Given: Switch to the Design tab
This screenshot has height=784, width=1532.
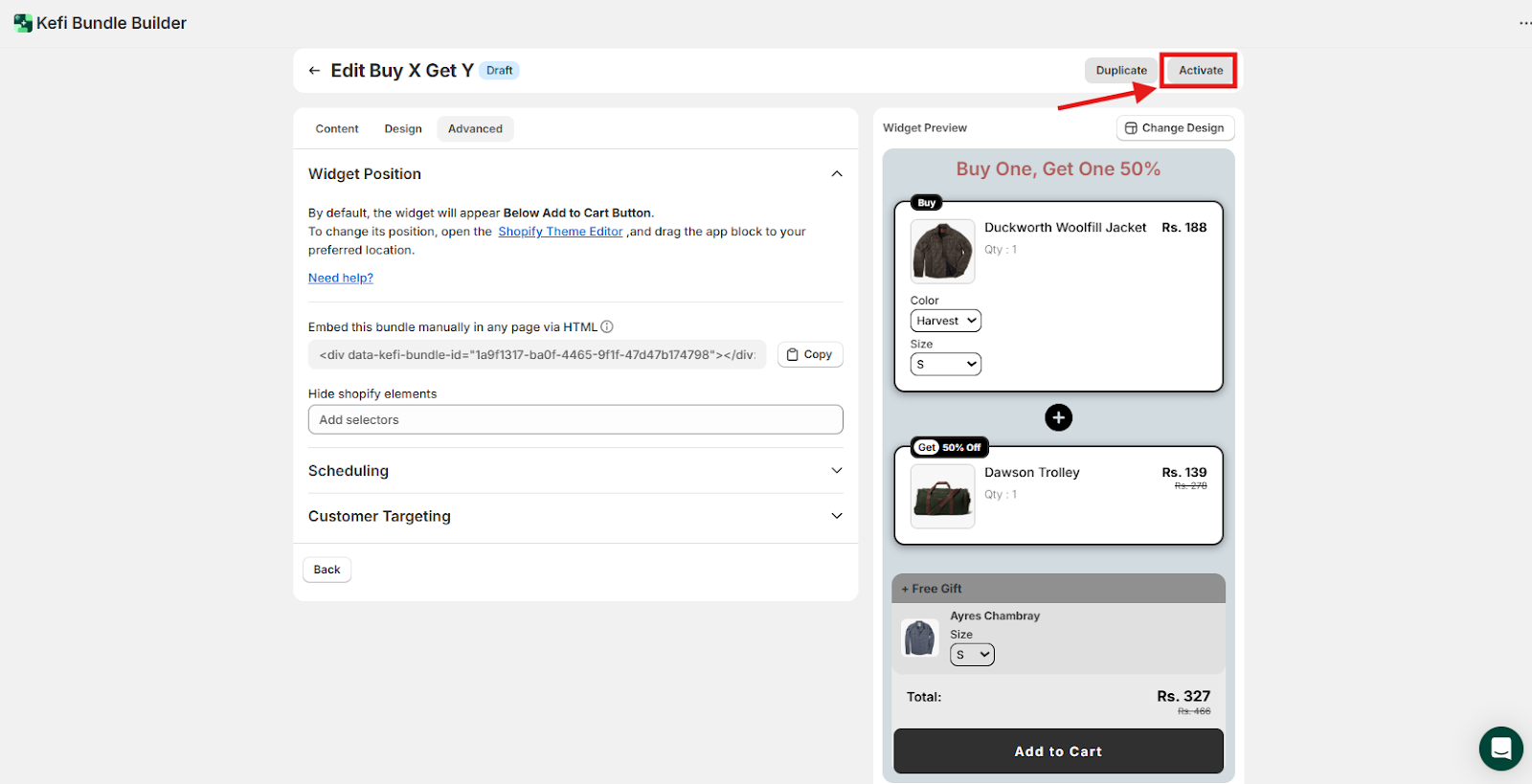Looking at the screenshot, I should pyautogui.click(x=403, y=129).
